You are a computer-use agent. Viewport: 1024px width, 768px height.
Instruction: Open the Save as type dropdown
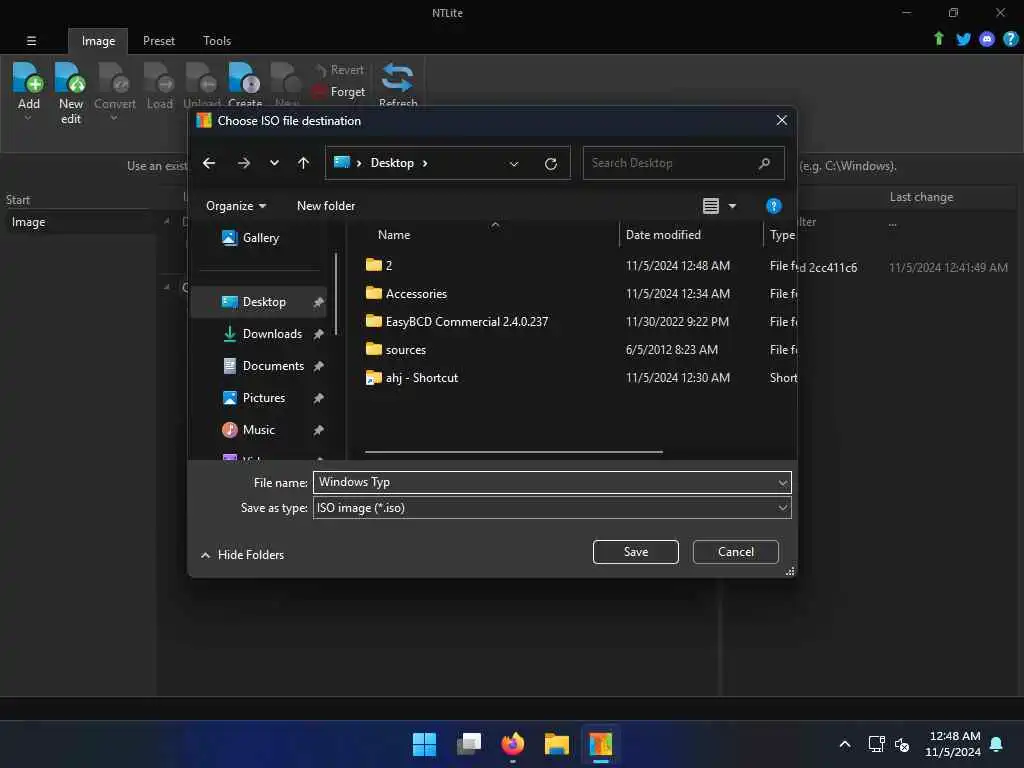(552, 508)
